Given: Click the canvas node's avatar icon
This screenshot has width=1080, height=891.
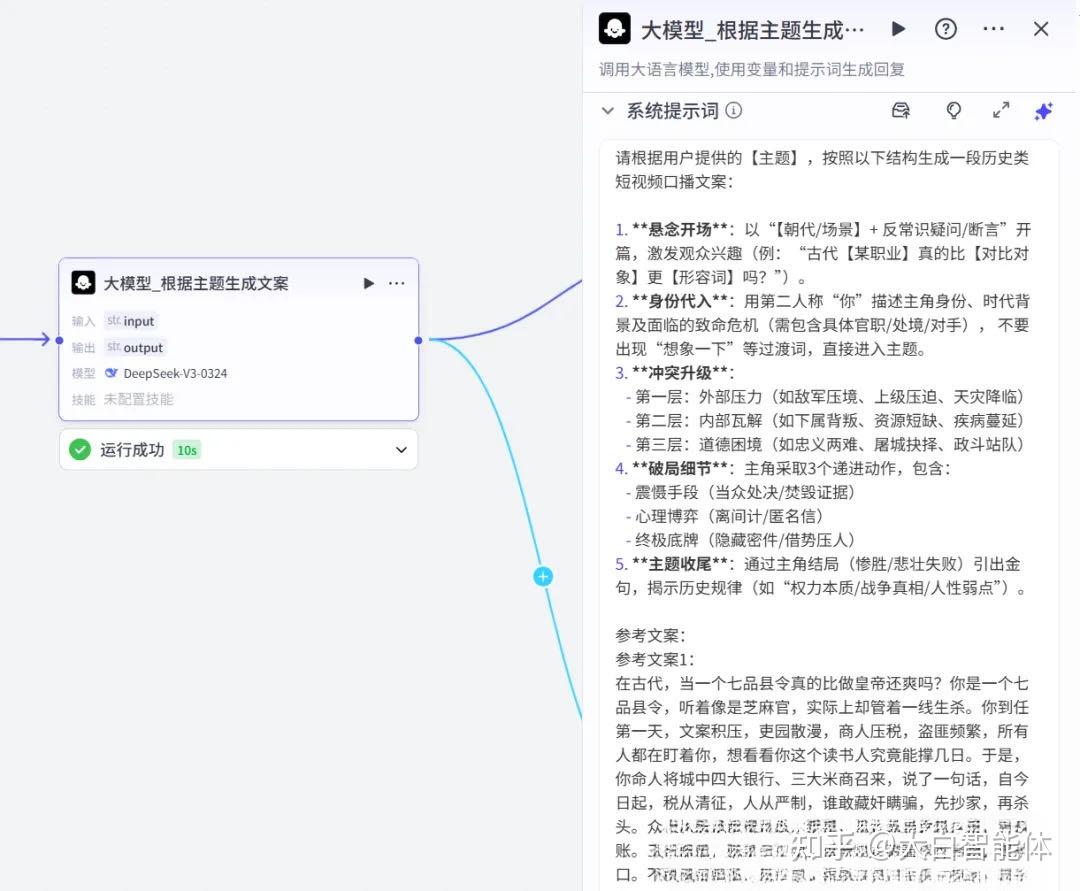Looking at the screenshot, I should [83, 282].
